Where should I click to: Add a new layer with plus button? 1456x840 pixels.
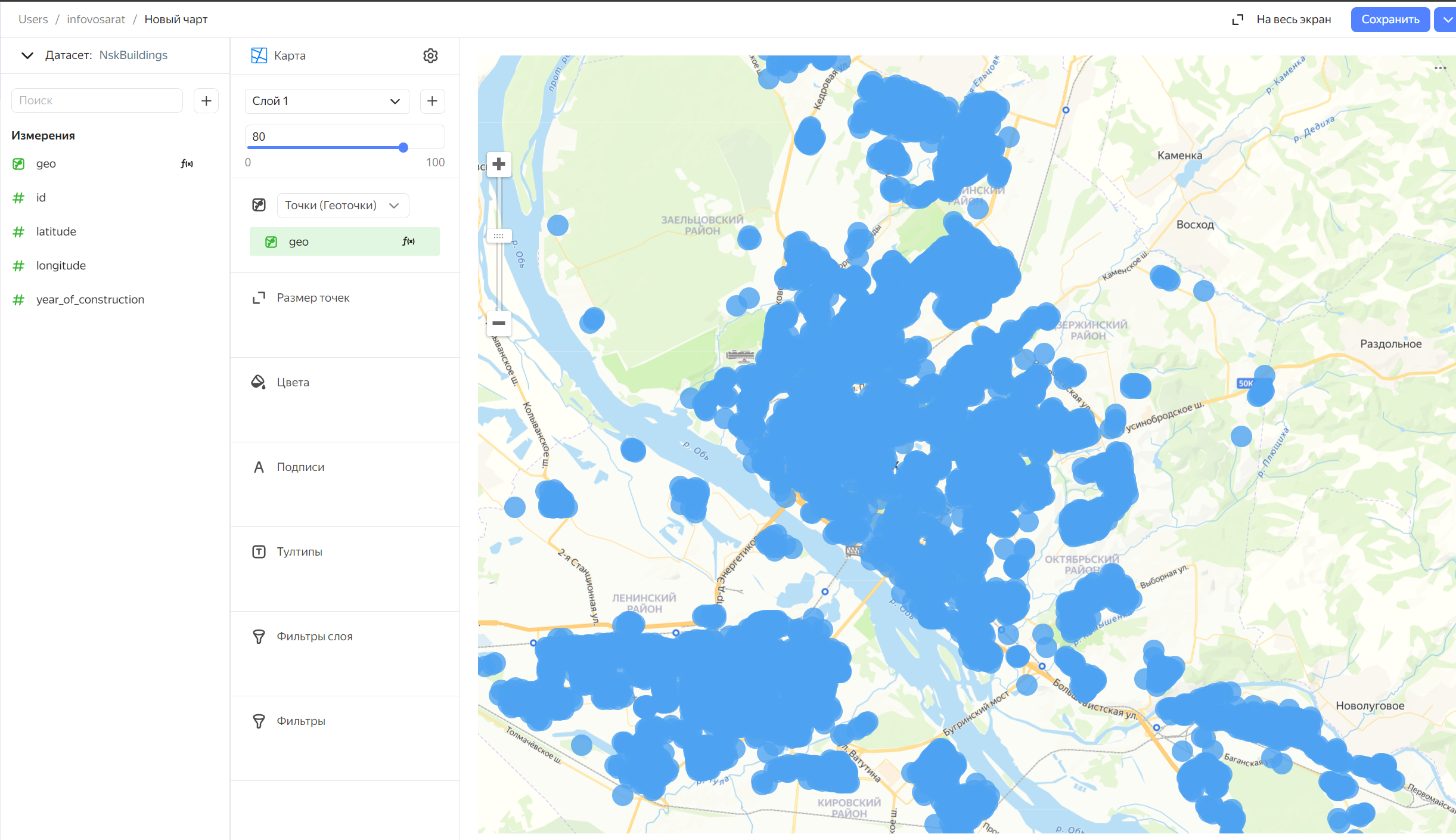click(x=432, y=101)
